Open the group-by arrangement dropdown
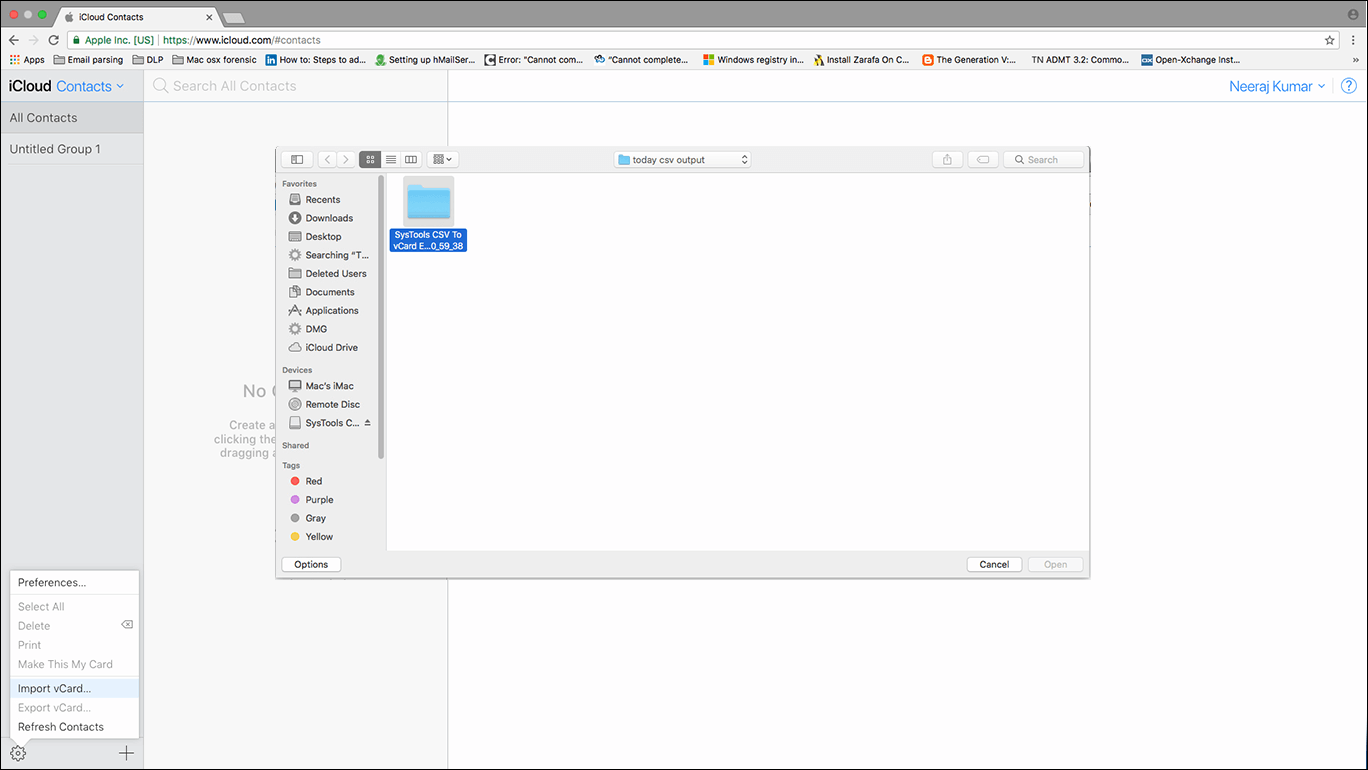 tap(442, 159)
